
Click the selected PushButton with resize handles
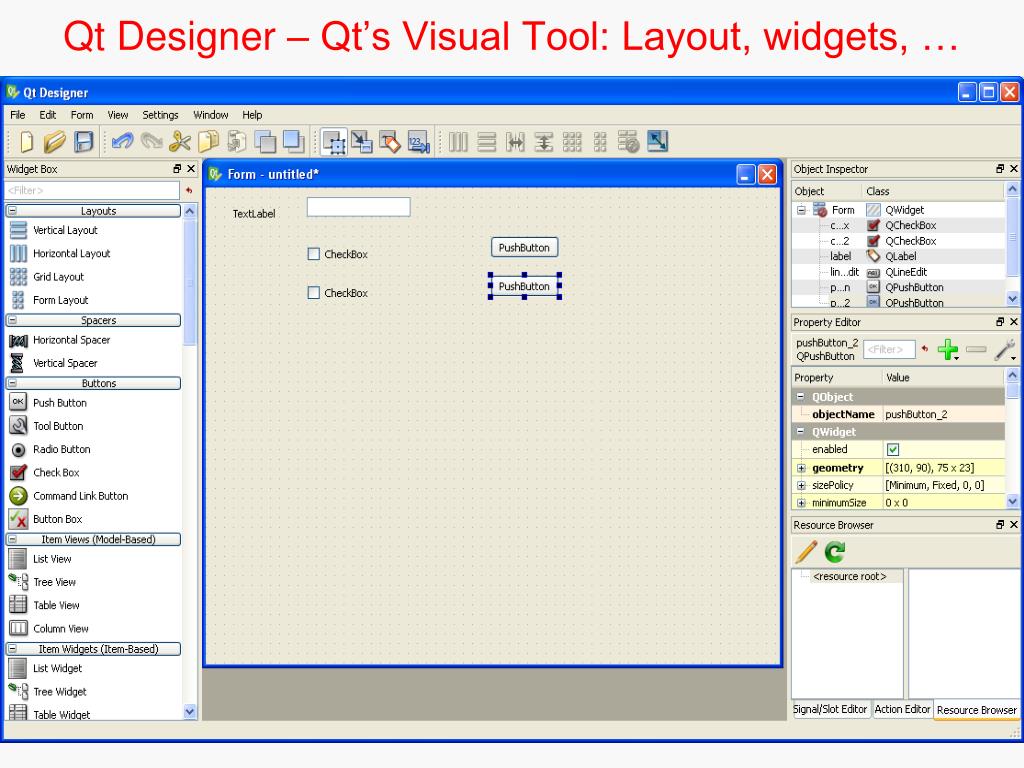click(524, 286)
